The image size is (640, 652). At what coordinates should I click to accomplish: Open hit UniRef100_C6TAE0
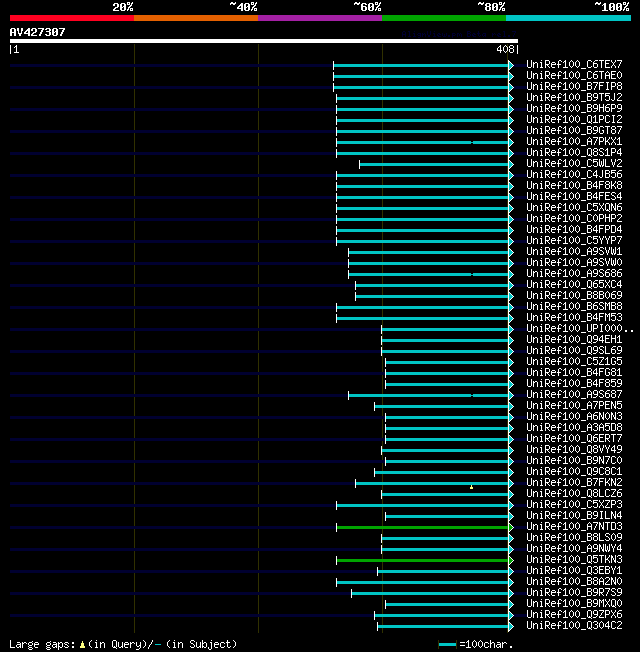click(574, 75)
